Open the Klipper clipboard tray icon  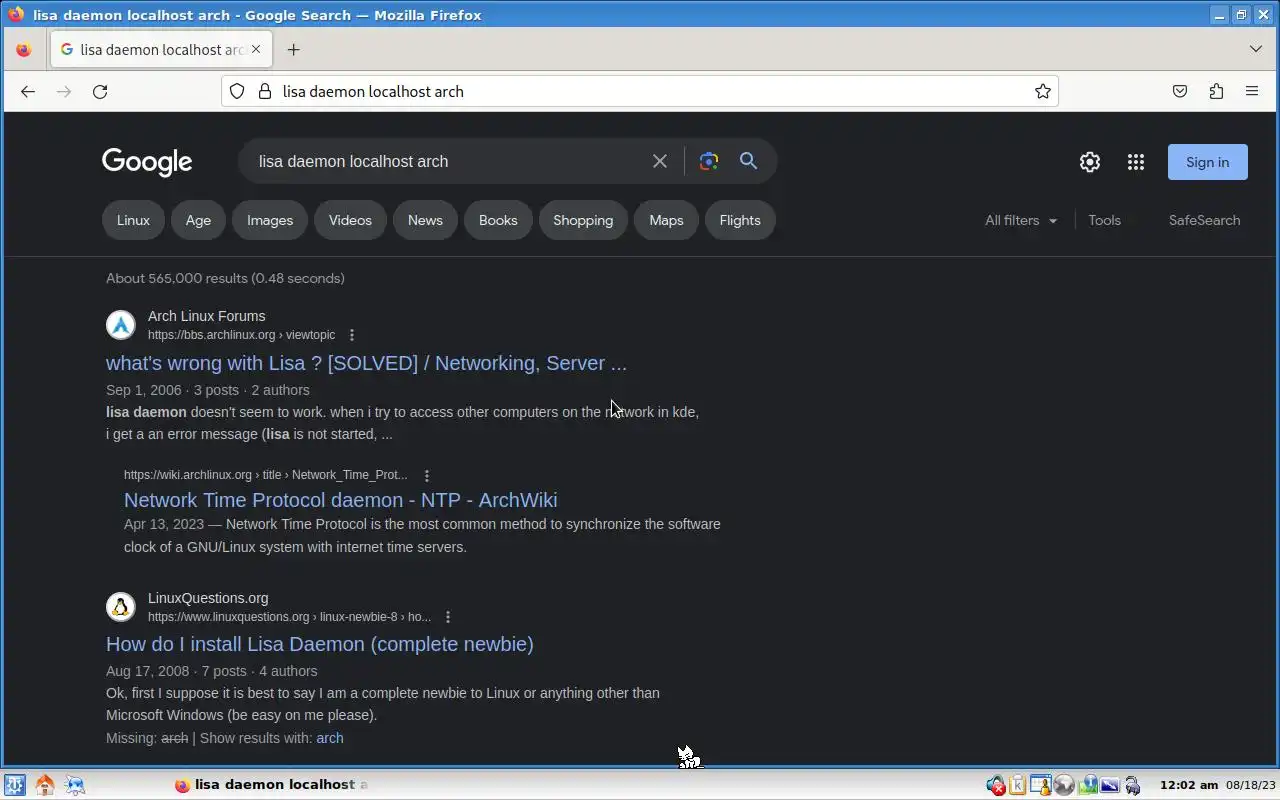pos(1018,785)
